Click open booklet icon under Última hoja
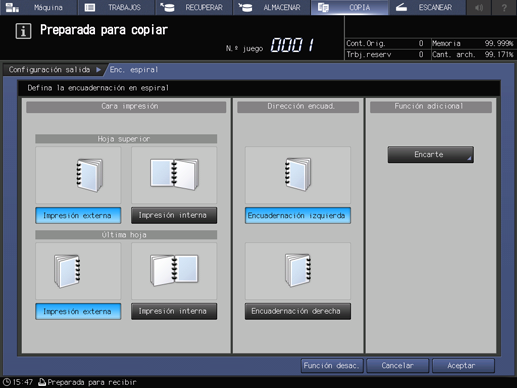Image resolution: width=517 pixels, height=388 pixels. [174, 271]
